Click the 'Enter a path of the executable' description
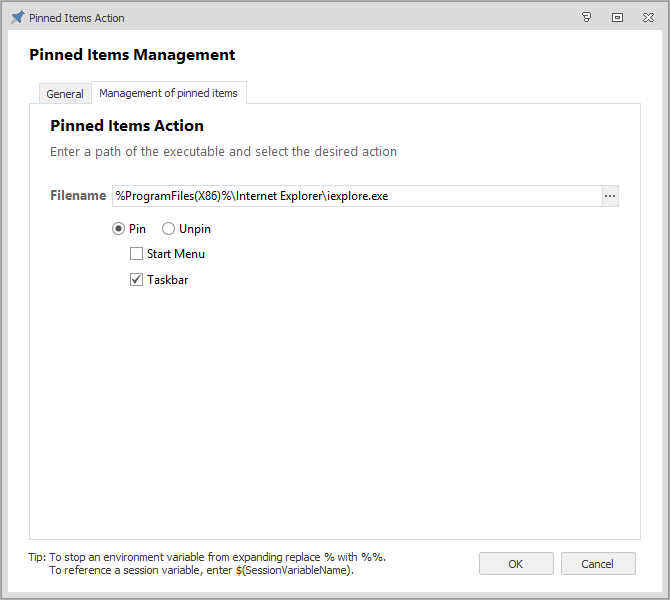The height and width of the screenshot is (600, 670). [x=223, y=152]
